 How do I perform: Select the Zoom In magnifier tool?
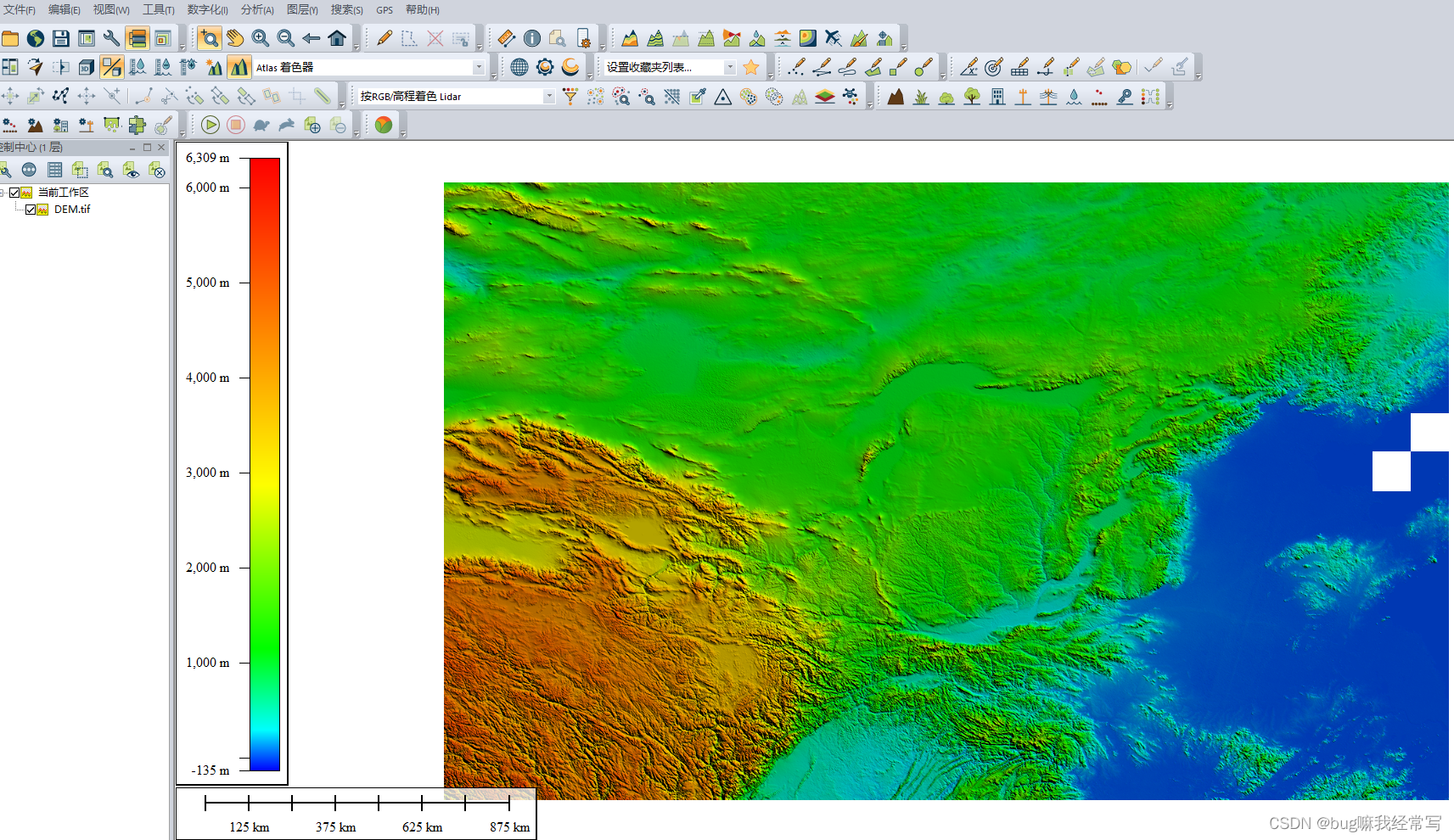click(261, 38)
